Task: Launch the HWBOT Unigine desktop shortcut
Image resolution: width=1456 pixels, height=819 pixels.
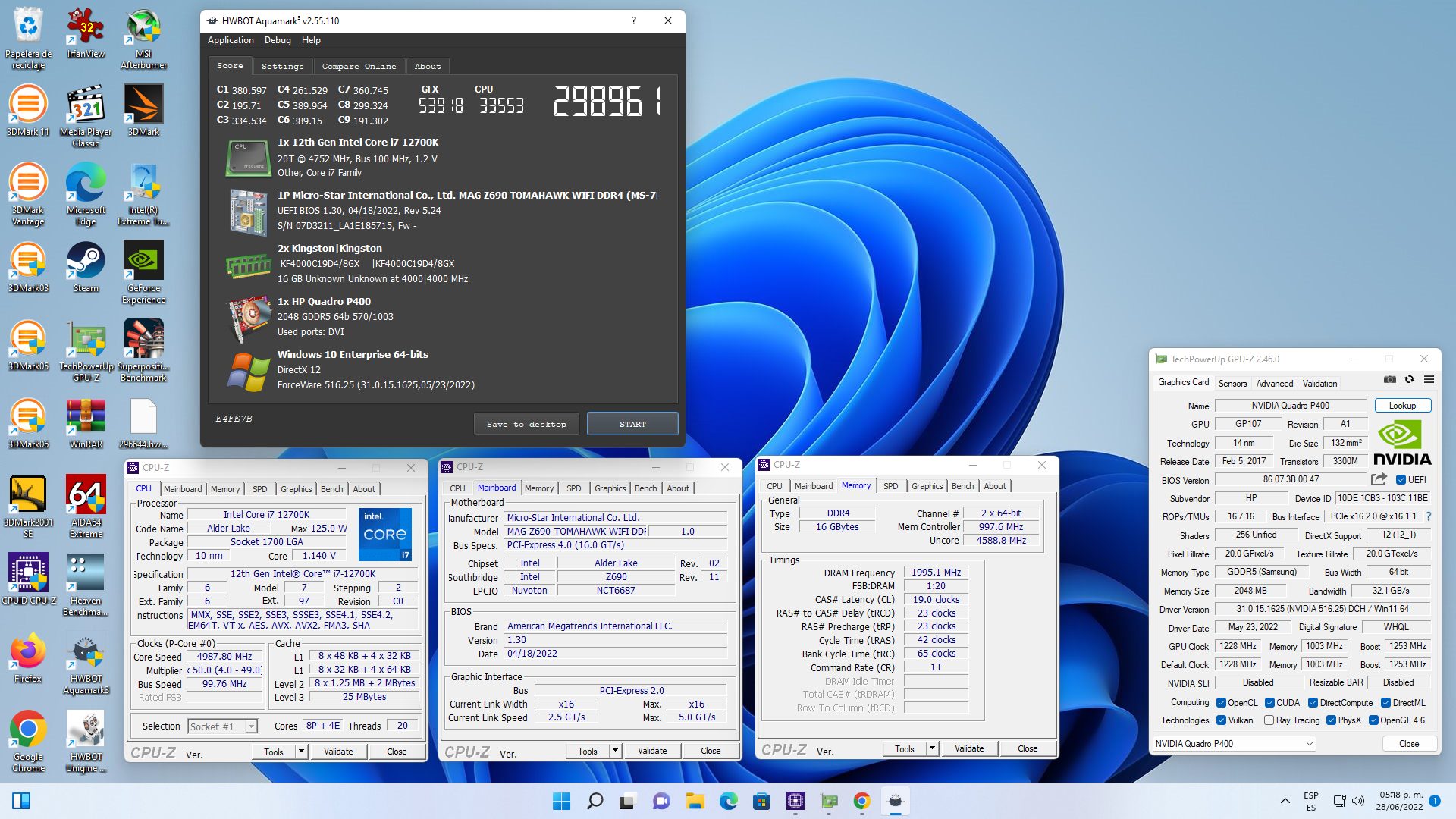Action: click(86, 742)
